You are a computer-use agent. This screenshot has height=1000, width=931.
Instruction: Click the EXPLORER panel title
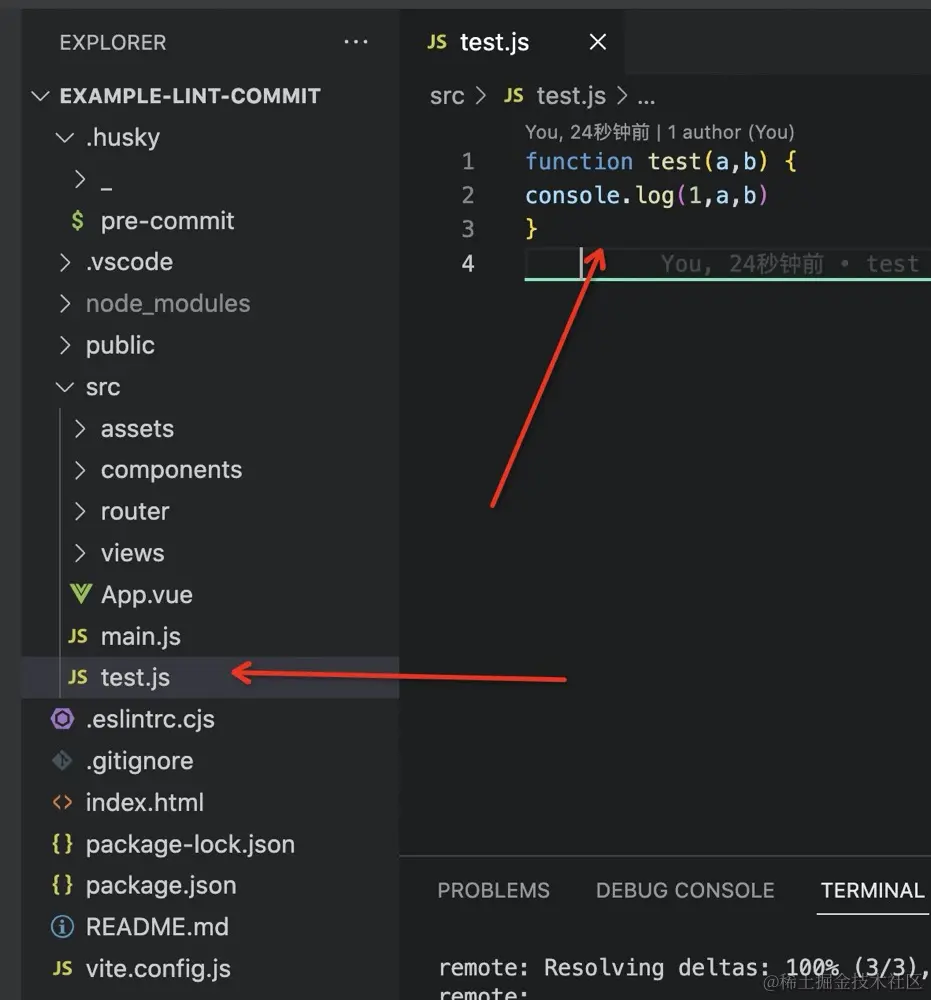(113, 43)
